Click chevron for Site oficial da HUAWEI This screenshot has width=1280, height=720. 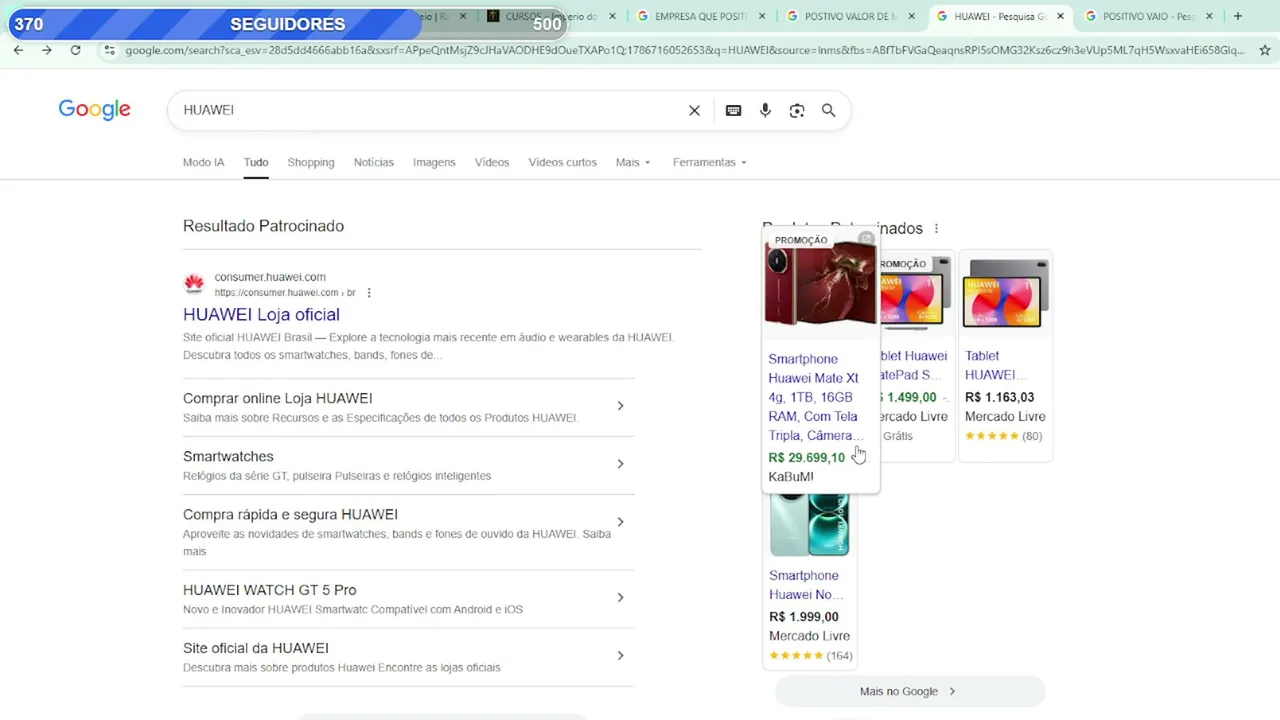pos(620,656)
